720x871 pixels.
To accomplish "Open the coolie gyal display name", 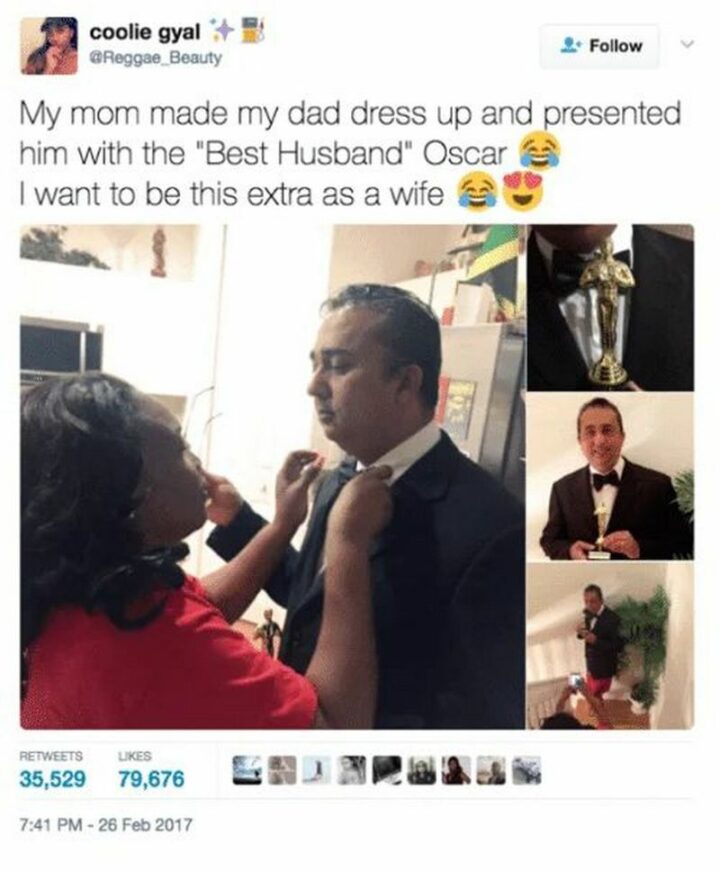I will tap(145, 33).
